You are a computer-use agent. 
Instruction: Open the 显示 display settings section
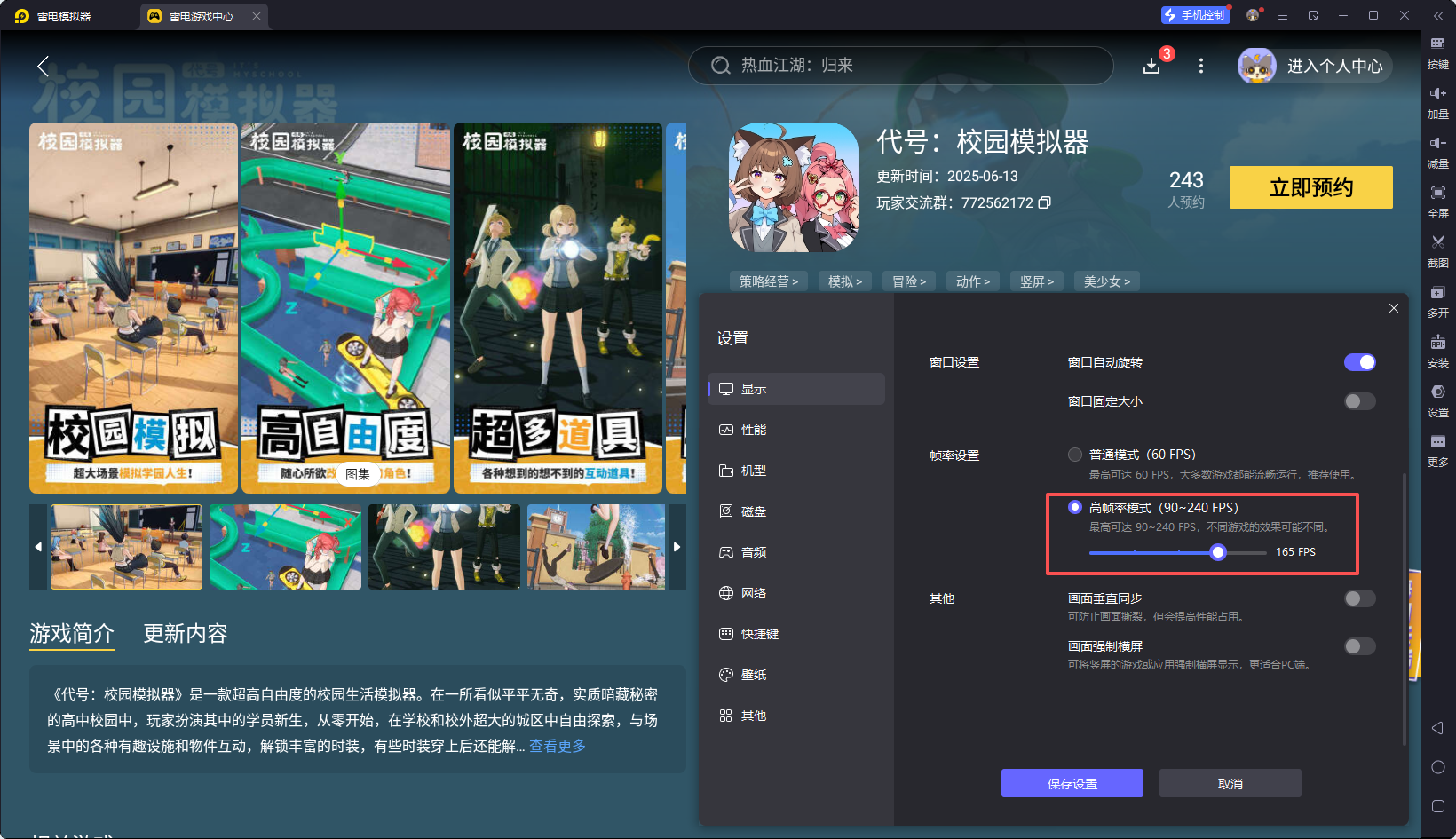796,389
